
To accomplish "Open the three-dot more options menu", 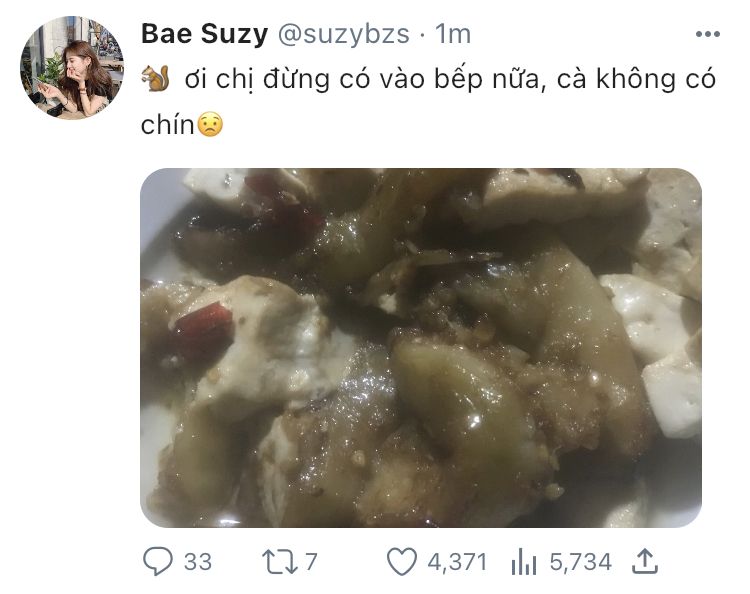I will (x=707, y=34).
